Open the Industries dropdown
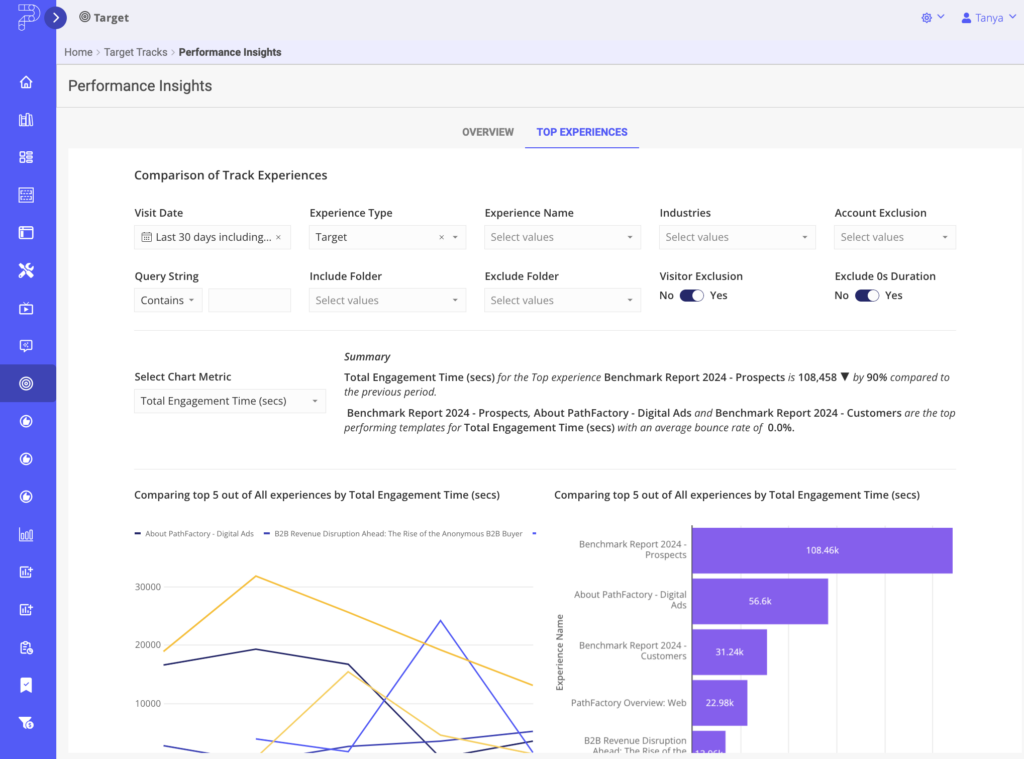Image resolution: width=1024 pixels, height=759 pixels. [737, 237]
